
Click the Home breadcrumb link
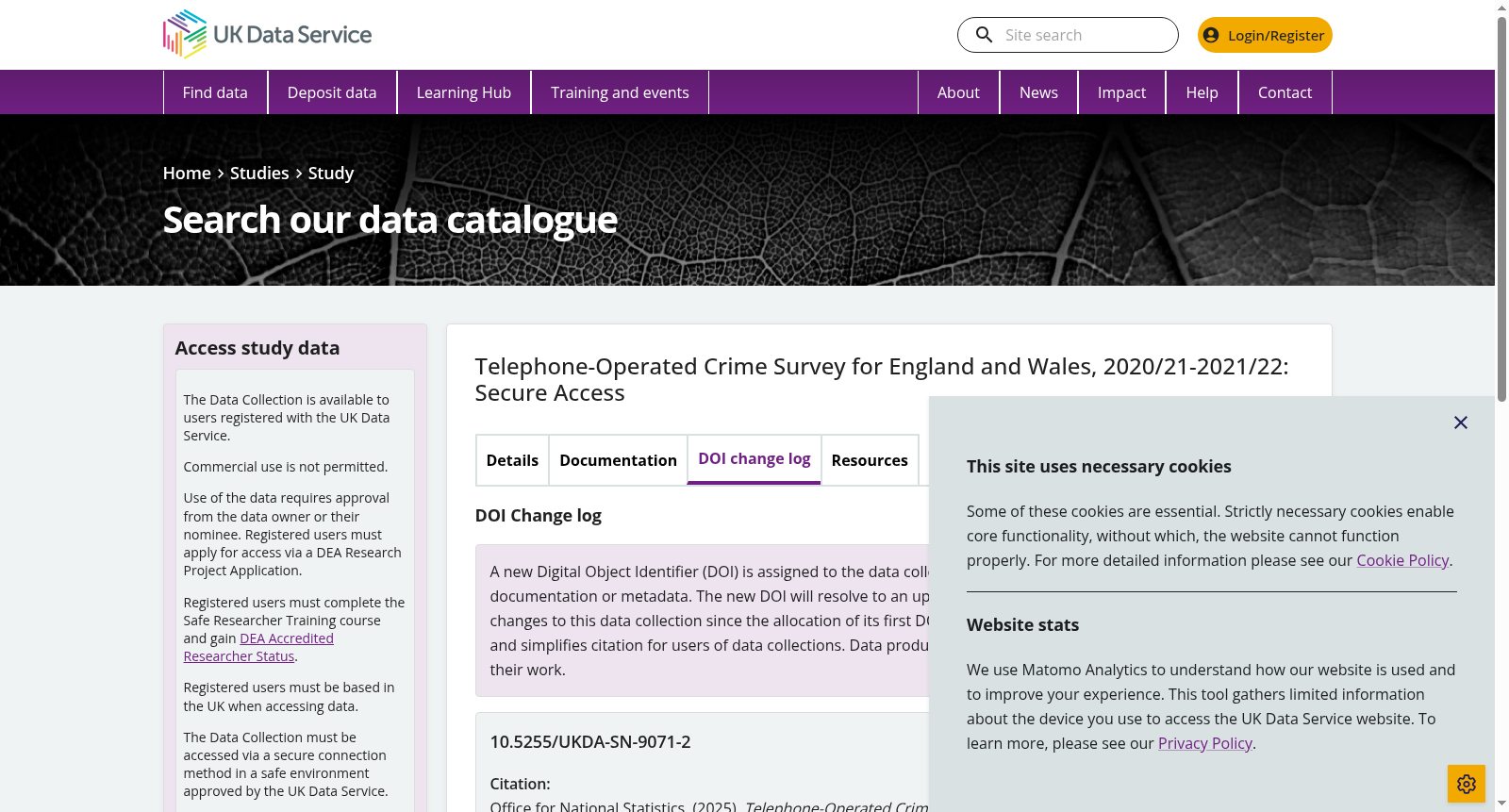pos(187,174)
